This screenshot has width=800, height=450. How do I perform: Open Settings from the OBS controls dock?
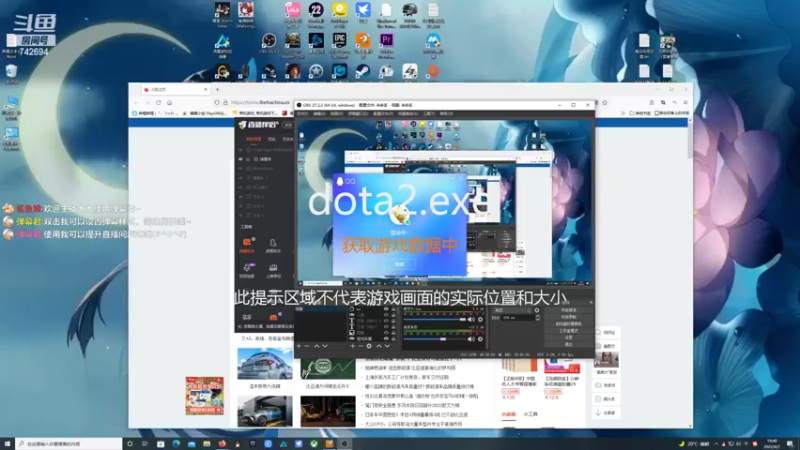coord(569,337)
